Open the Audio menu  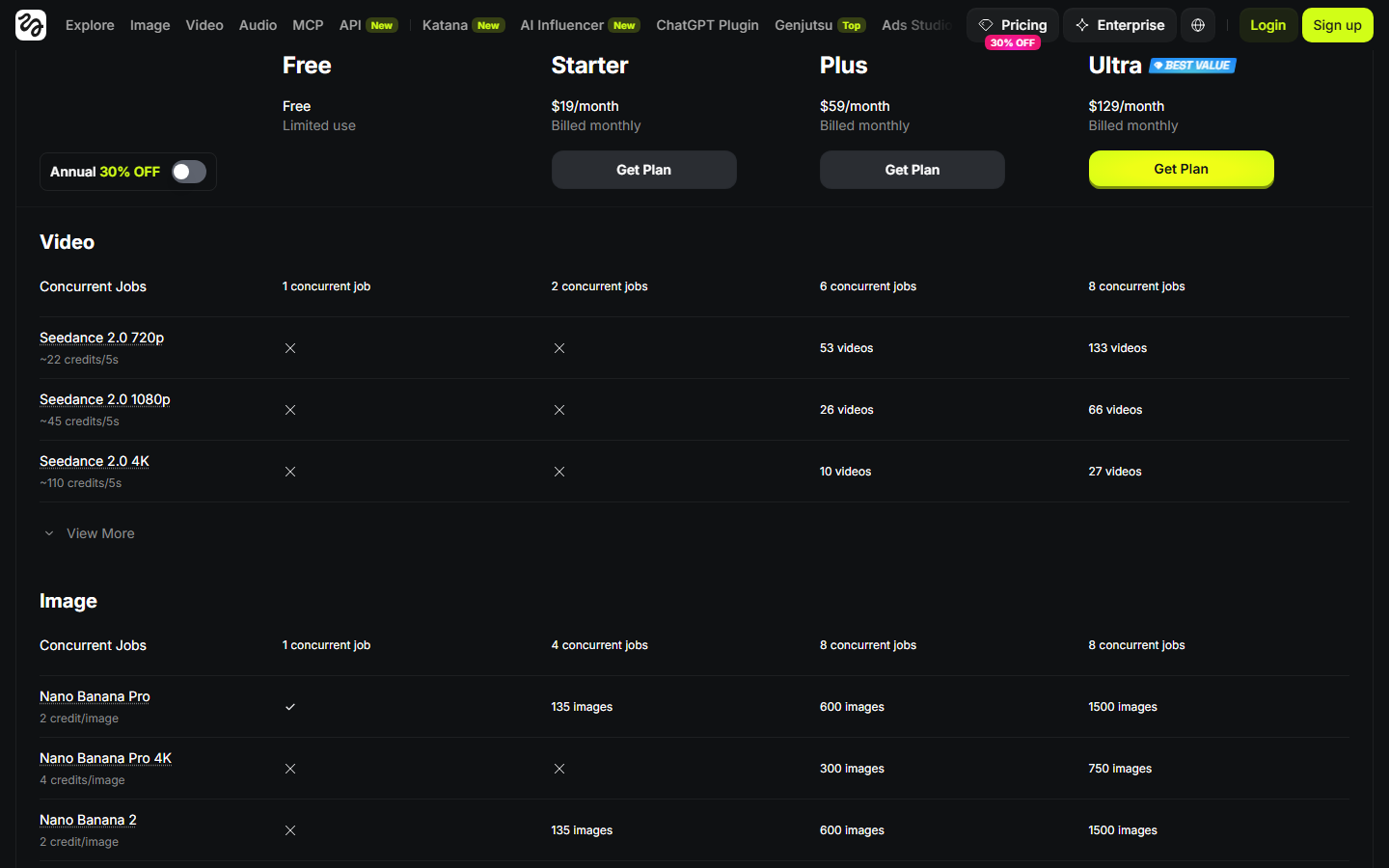click(x=258, y=25)
